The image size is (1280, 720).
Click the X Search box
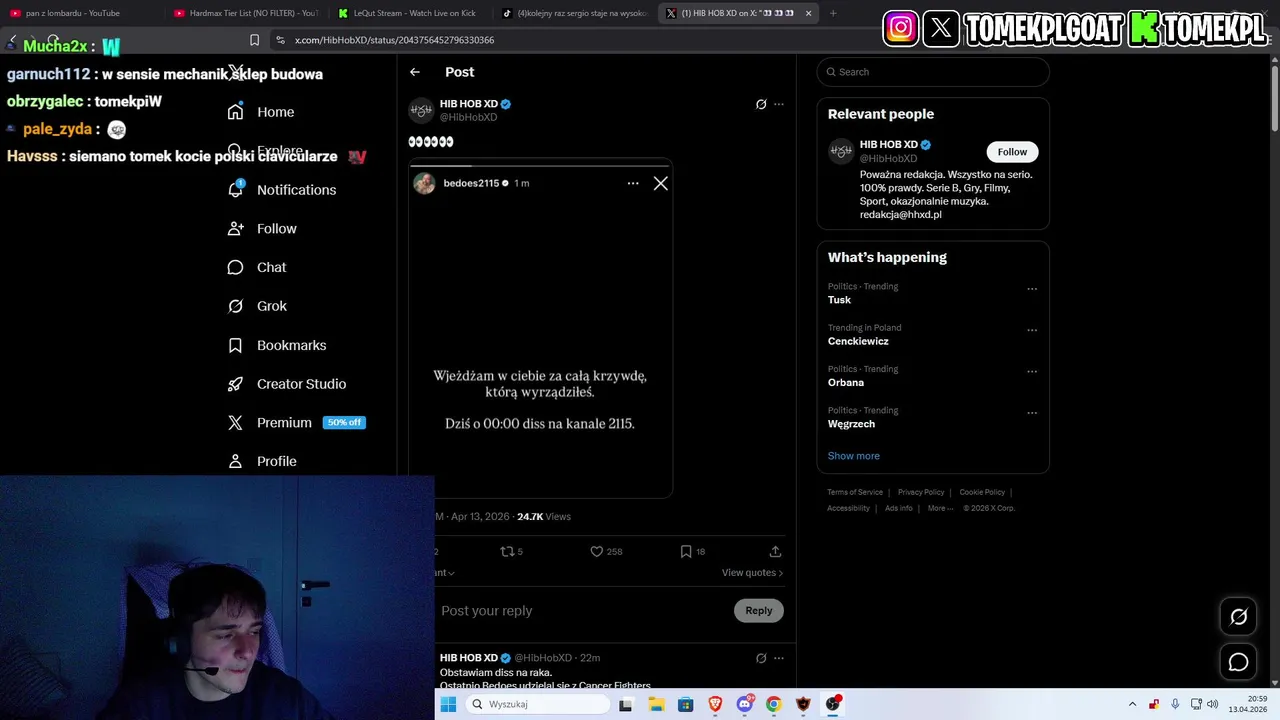pyautogui.click(x=933, y=72)
